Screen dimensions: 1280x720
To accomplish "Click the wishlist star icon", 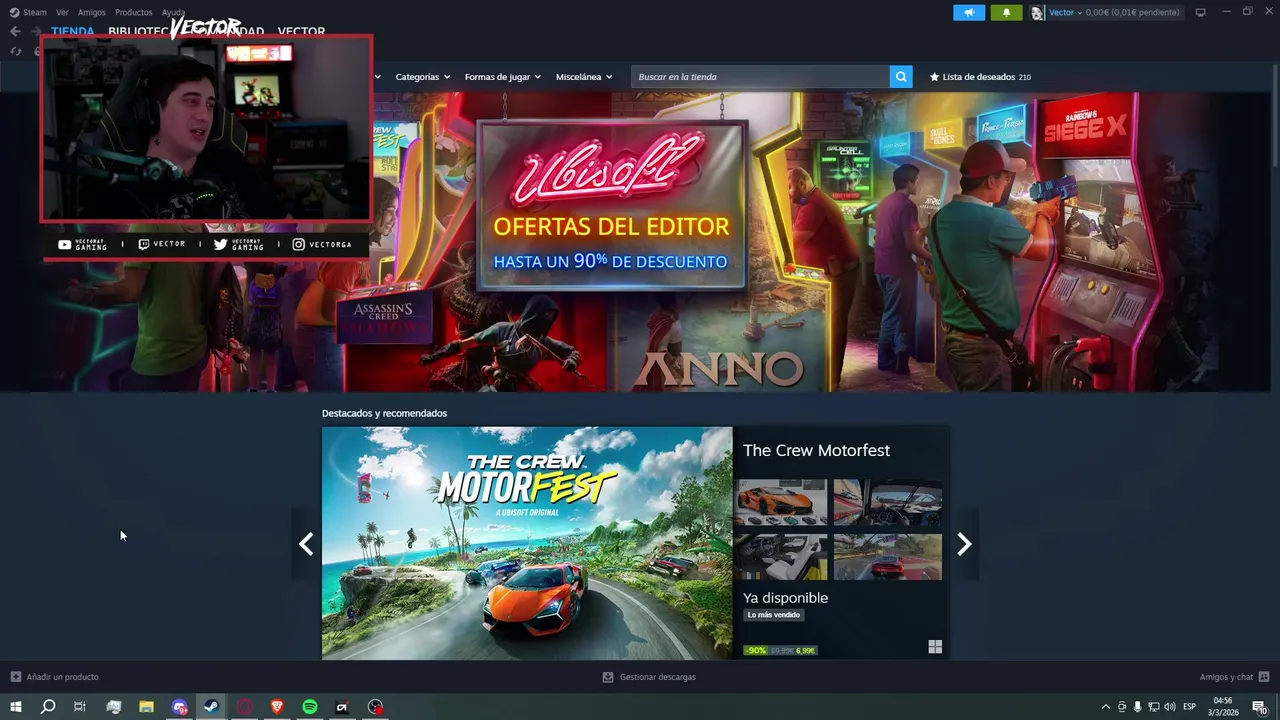I will pyautogui.click(x=935, y=77).
